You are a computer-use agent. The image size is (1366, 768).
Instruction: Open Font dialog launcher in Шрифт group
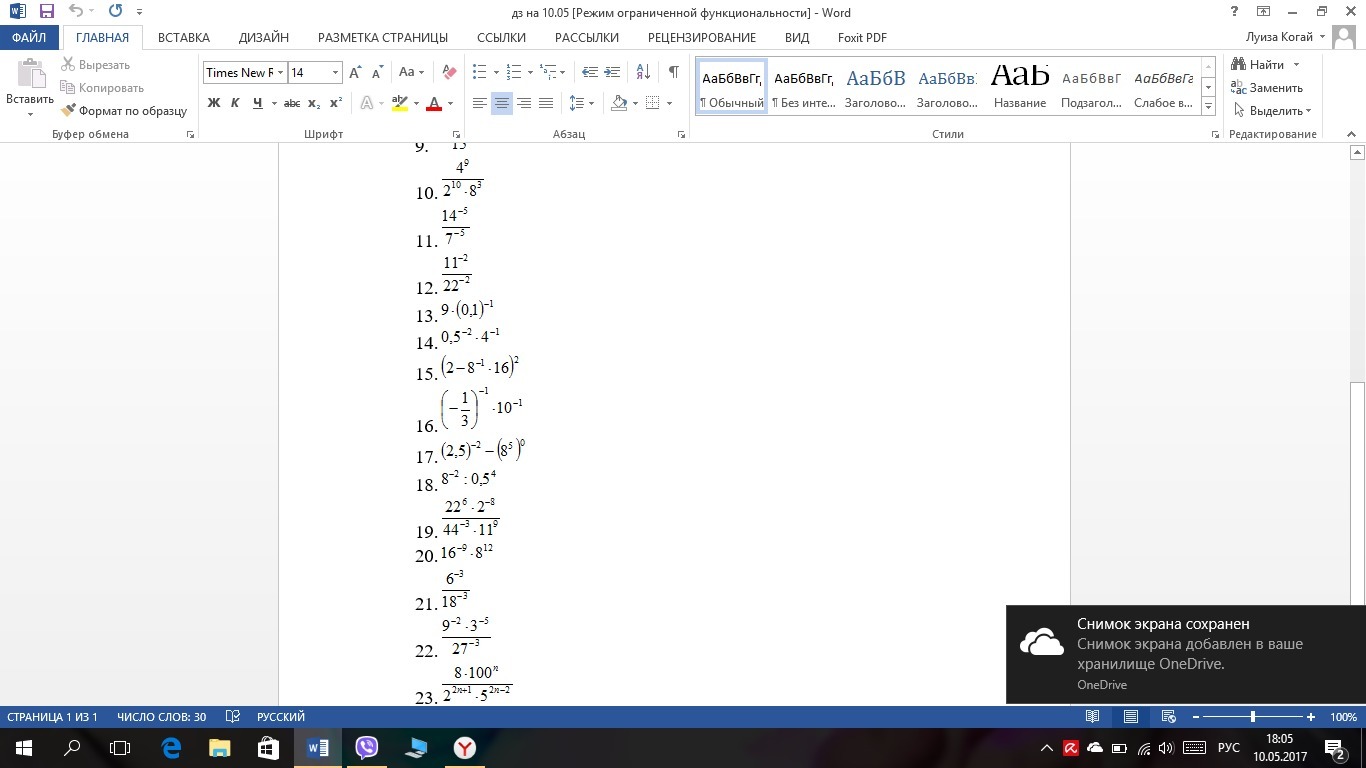point(457,134)
